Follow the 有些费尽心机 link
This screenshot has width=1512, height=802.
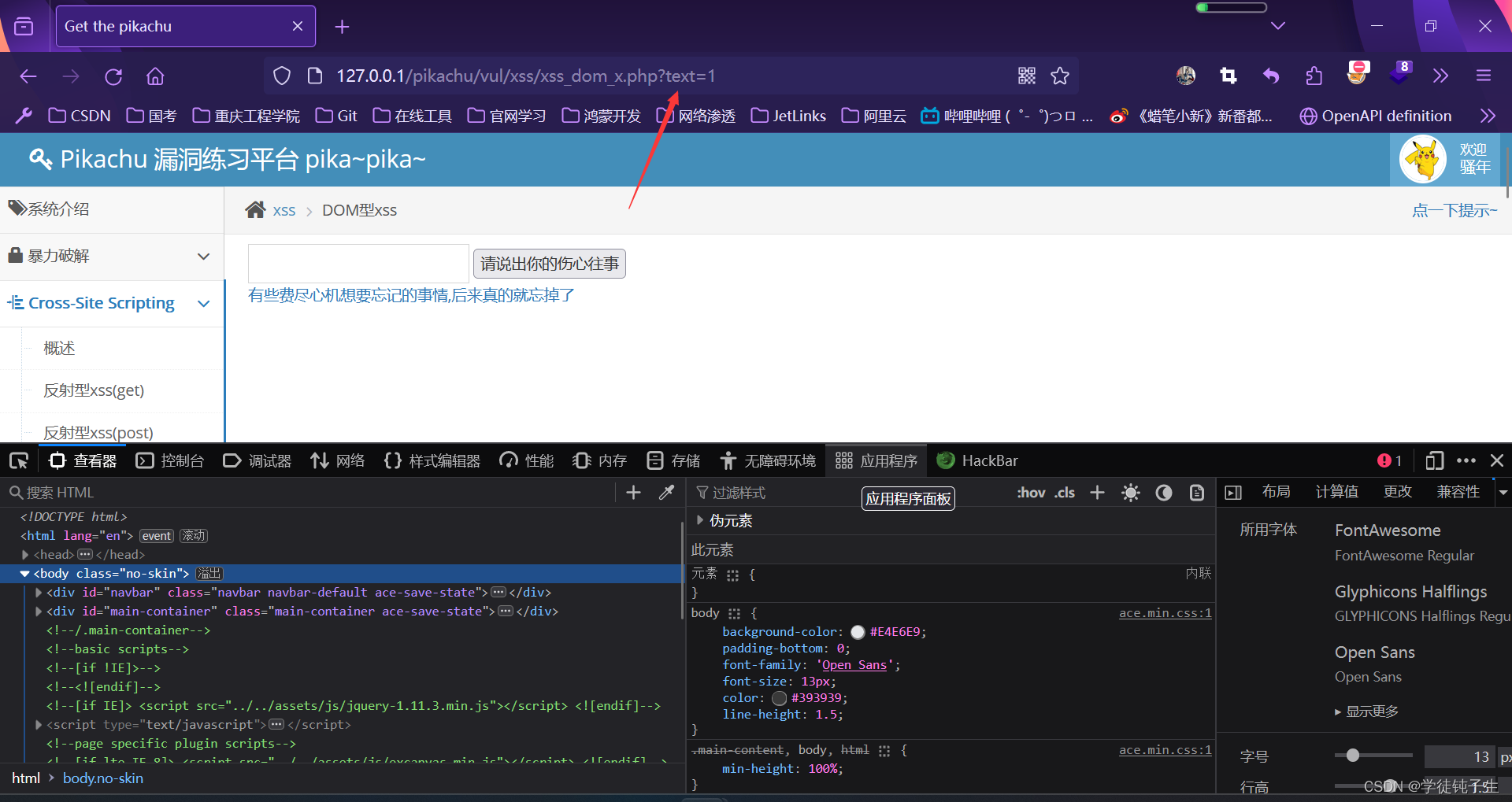411,295
